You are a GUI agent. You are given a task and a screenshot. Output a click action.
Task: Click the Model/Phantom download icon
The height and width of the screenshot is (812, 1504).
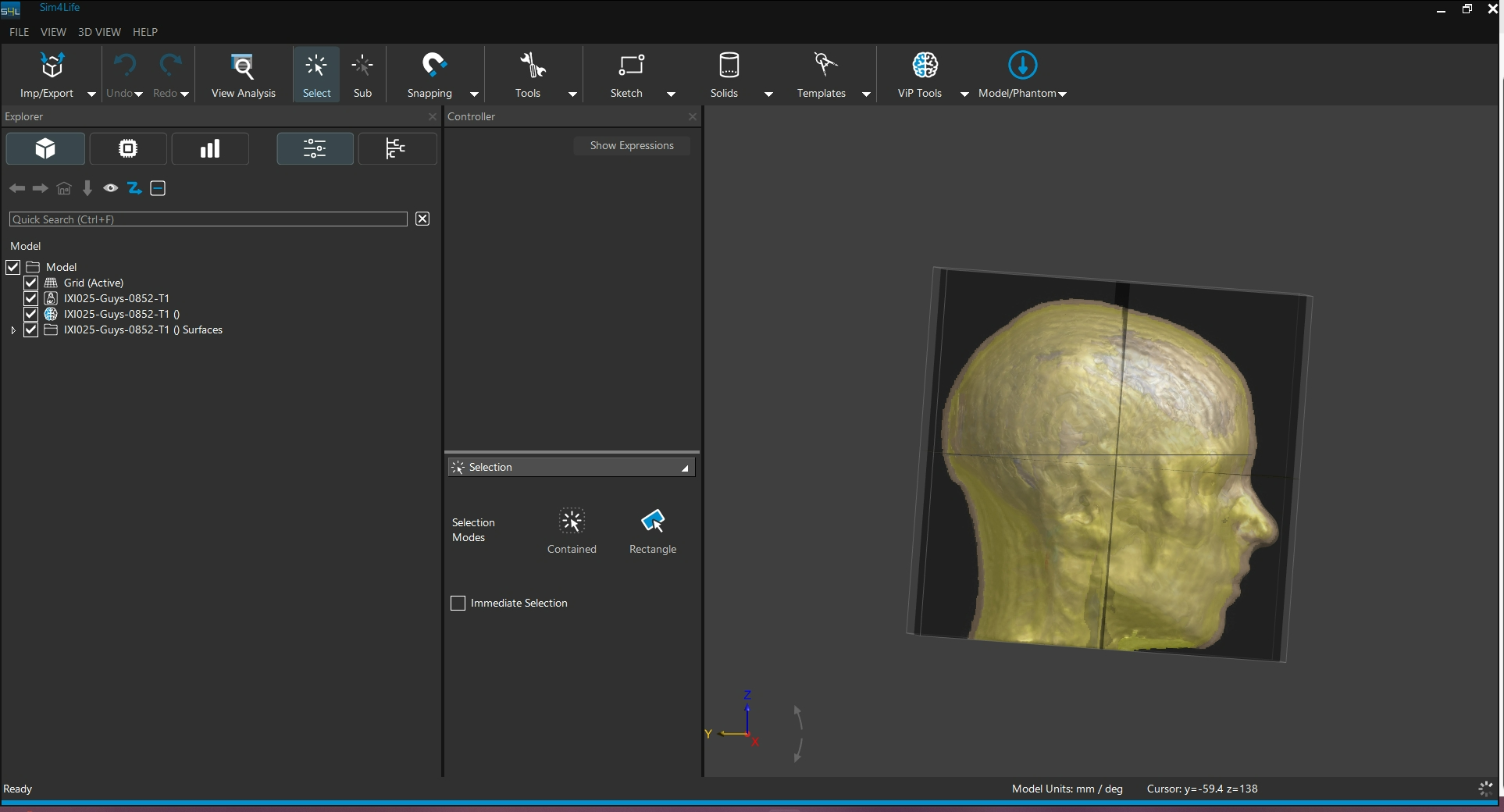1021,66
